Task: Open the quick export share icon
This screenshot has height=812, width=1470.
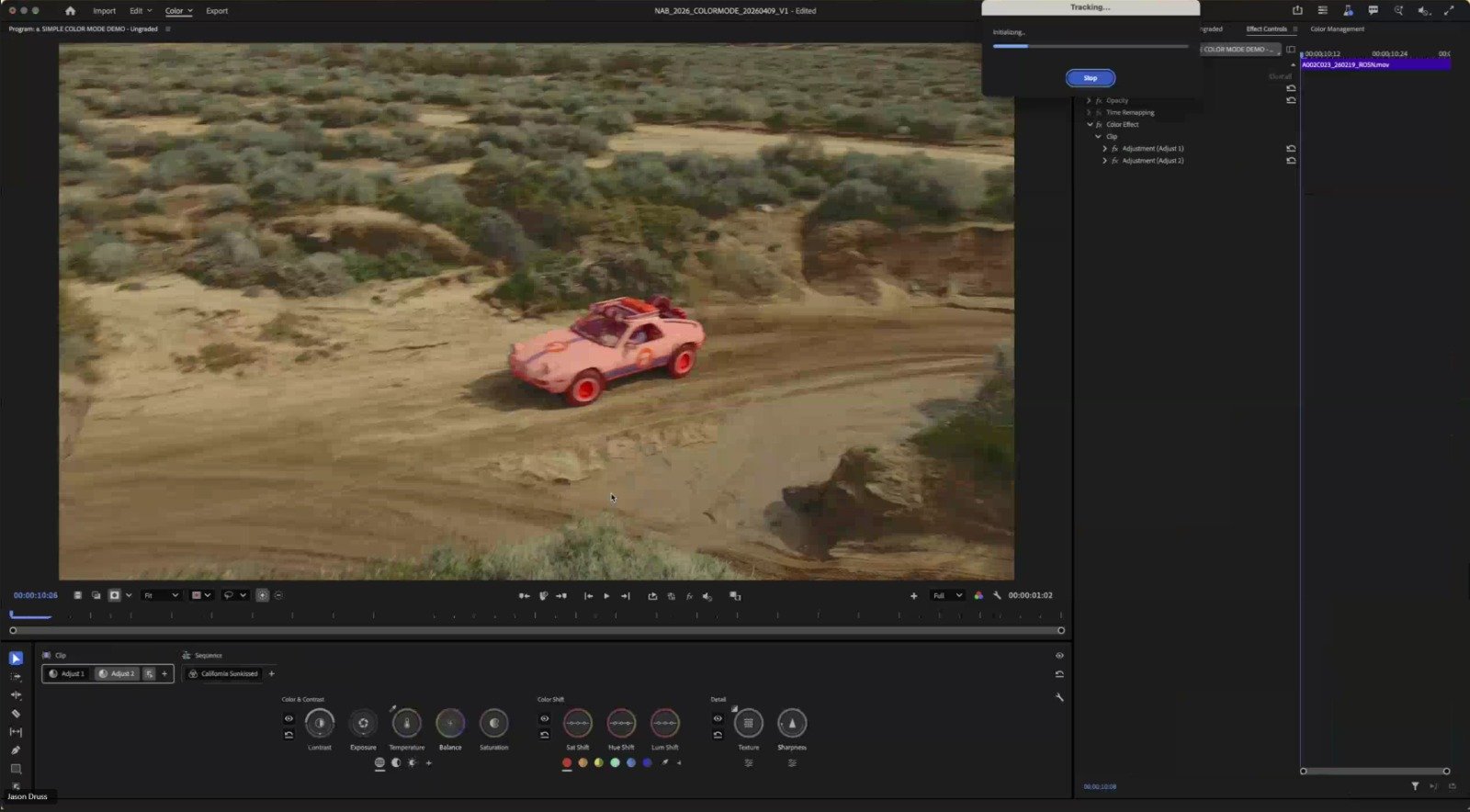Action: [1297, 11]
